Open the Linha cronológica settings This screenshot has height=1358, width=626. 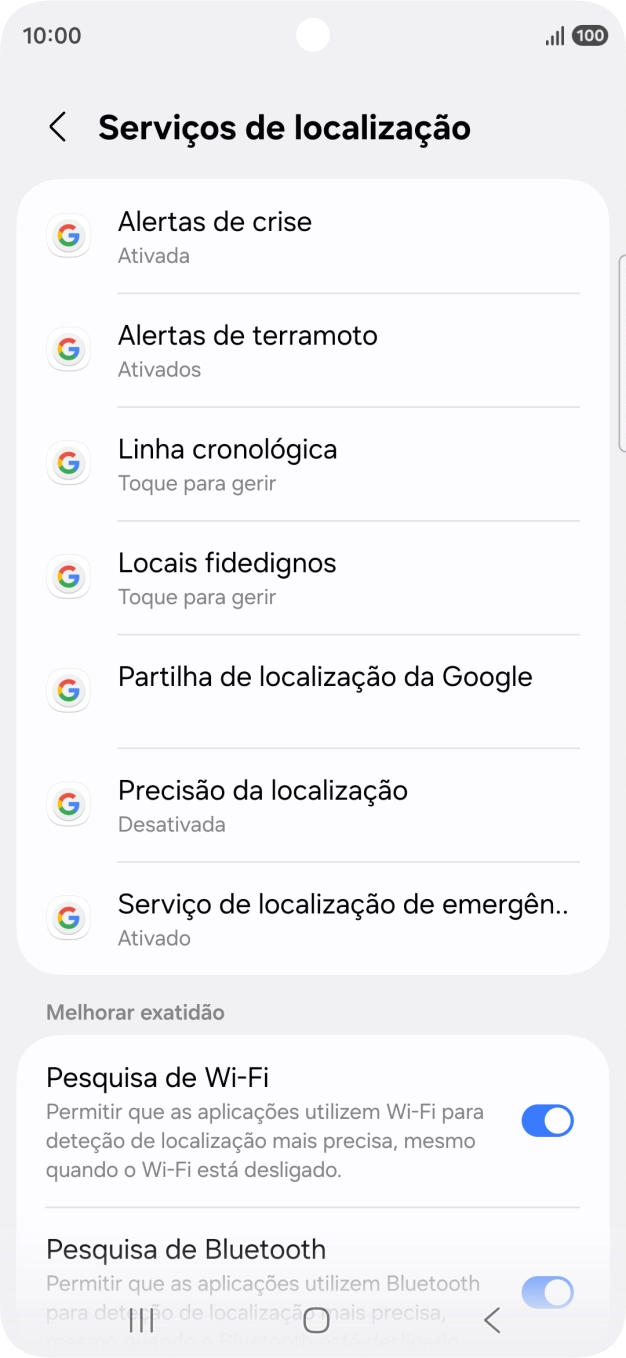[x=300, y=463]
